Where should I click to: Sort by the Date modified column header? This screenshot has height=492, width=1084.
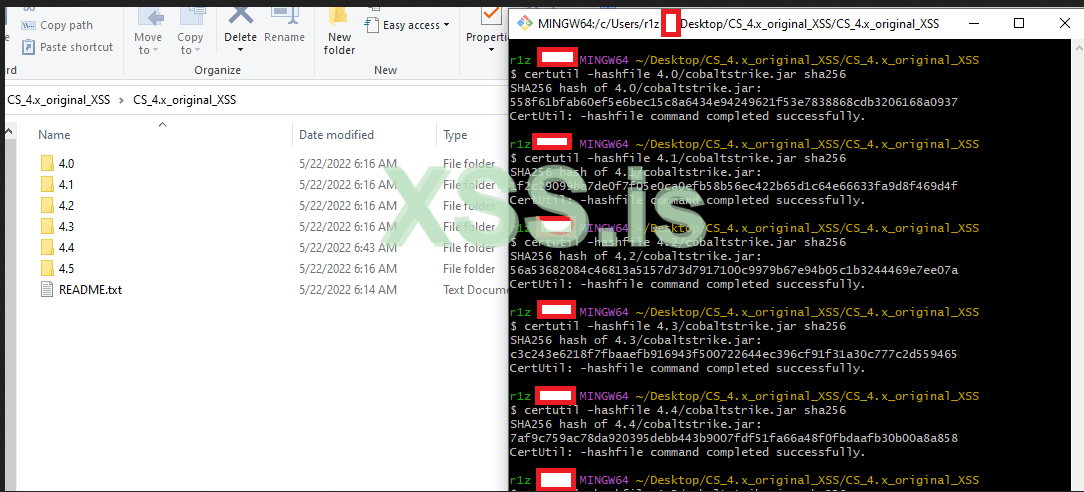pyautogui.click(x=337, y=135)
